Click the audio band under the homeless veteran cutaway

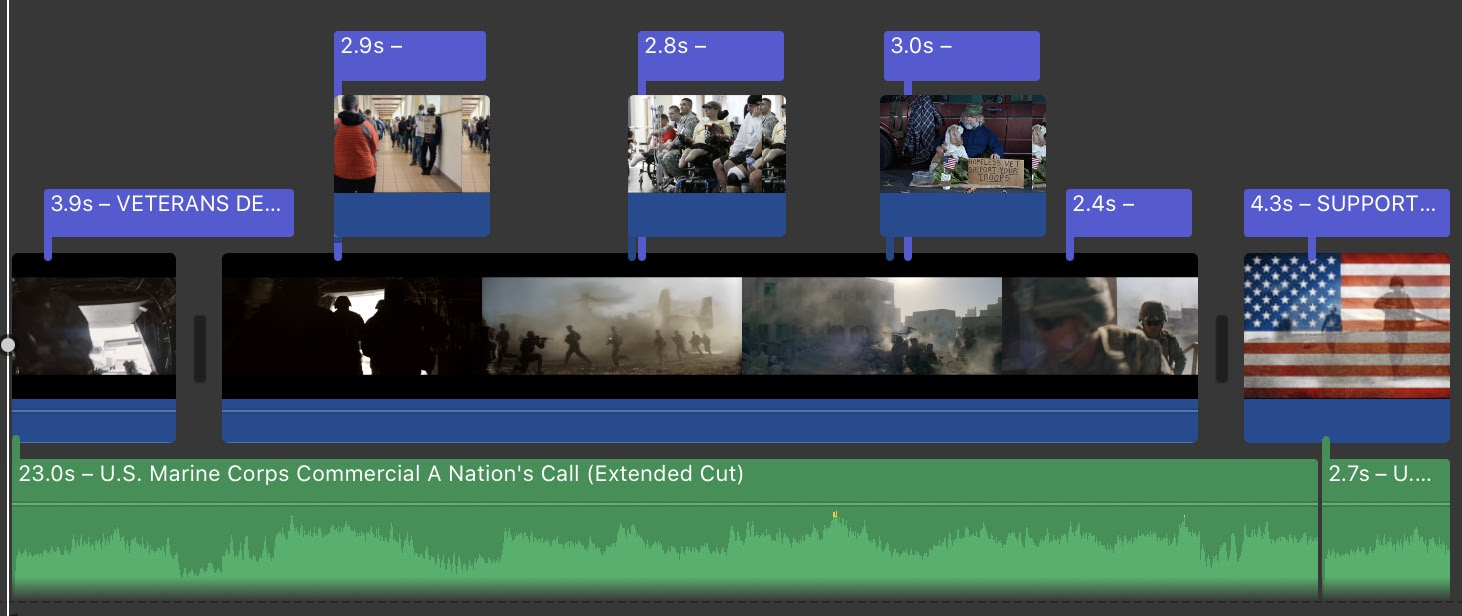pos(963,215)
